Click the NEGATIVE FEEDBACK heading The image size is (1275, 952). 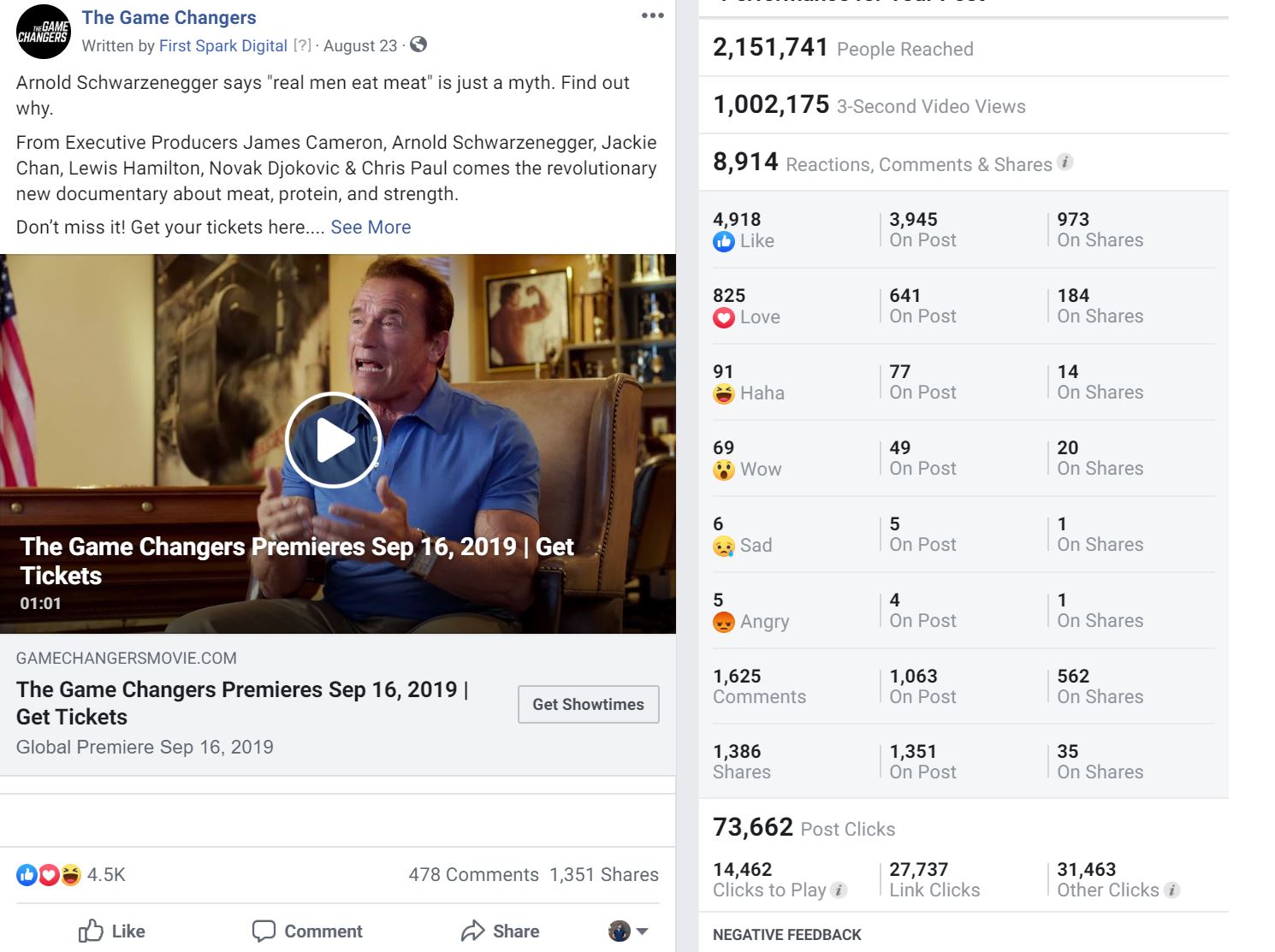coord(787,935)
